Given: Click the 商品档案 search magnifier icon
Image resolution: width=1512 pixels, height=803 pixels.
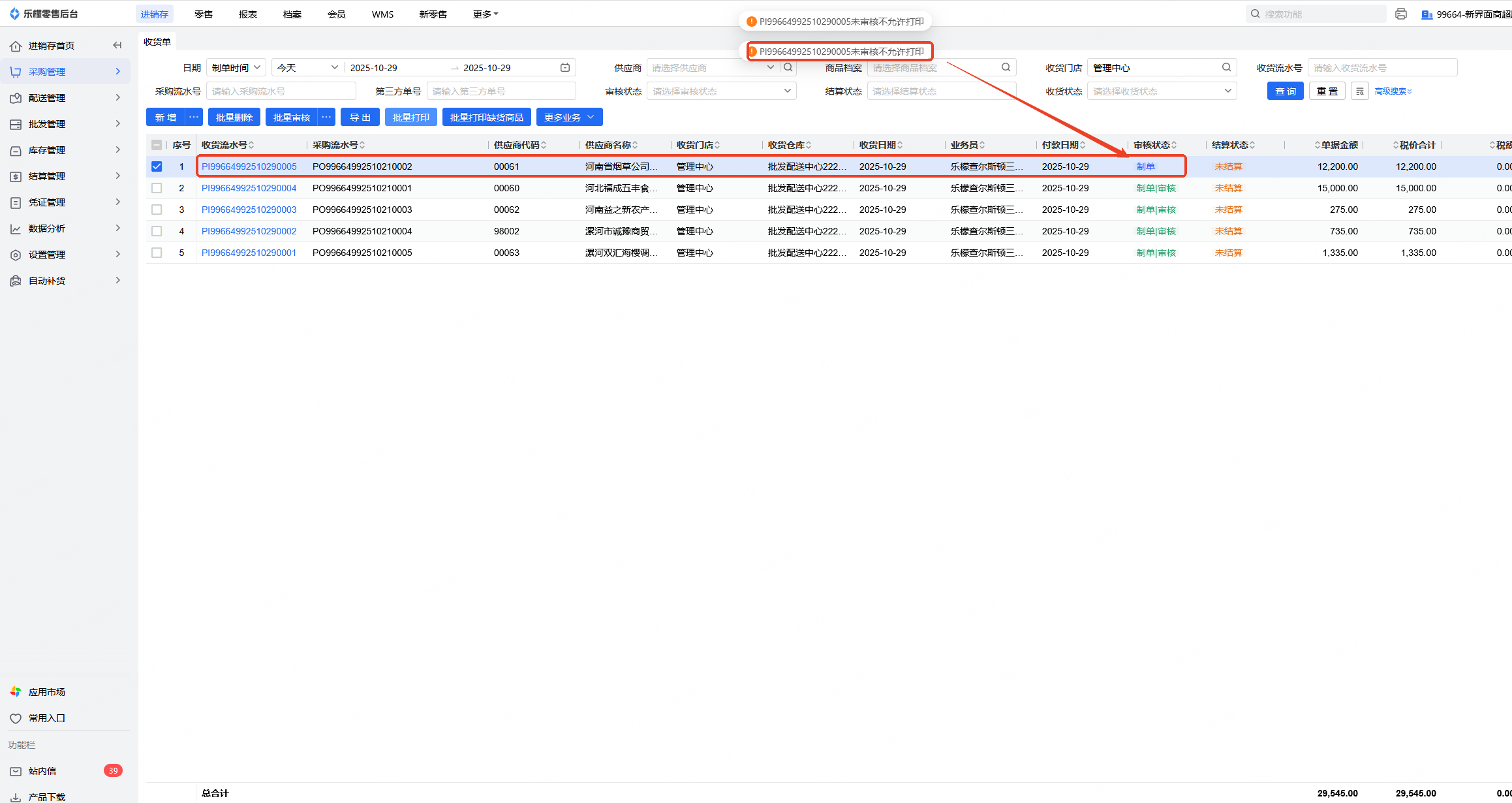Looking at the screenshot, I should click(1006, 67).
